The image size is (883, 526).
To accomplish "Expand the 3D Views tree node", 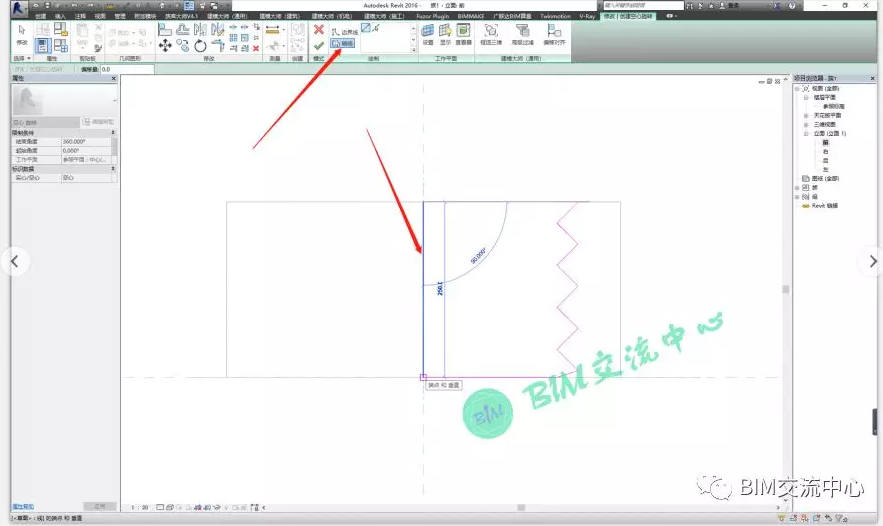I will pyautogui.click(x=806, y=124).
